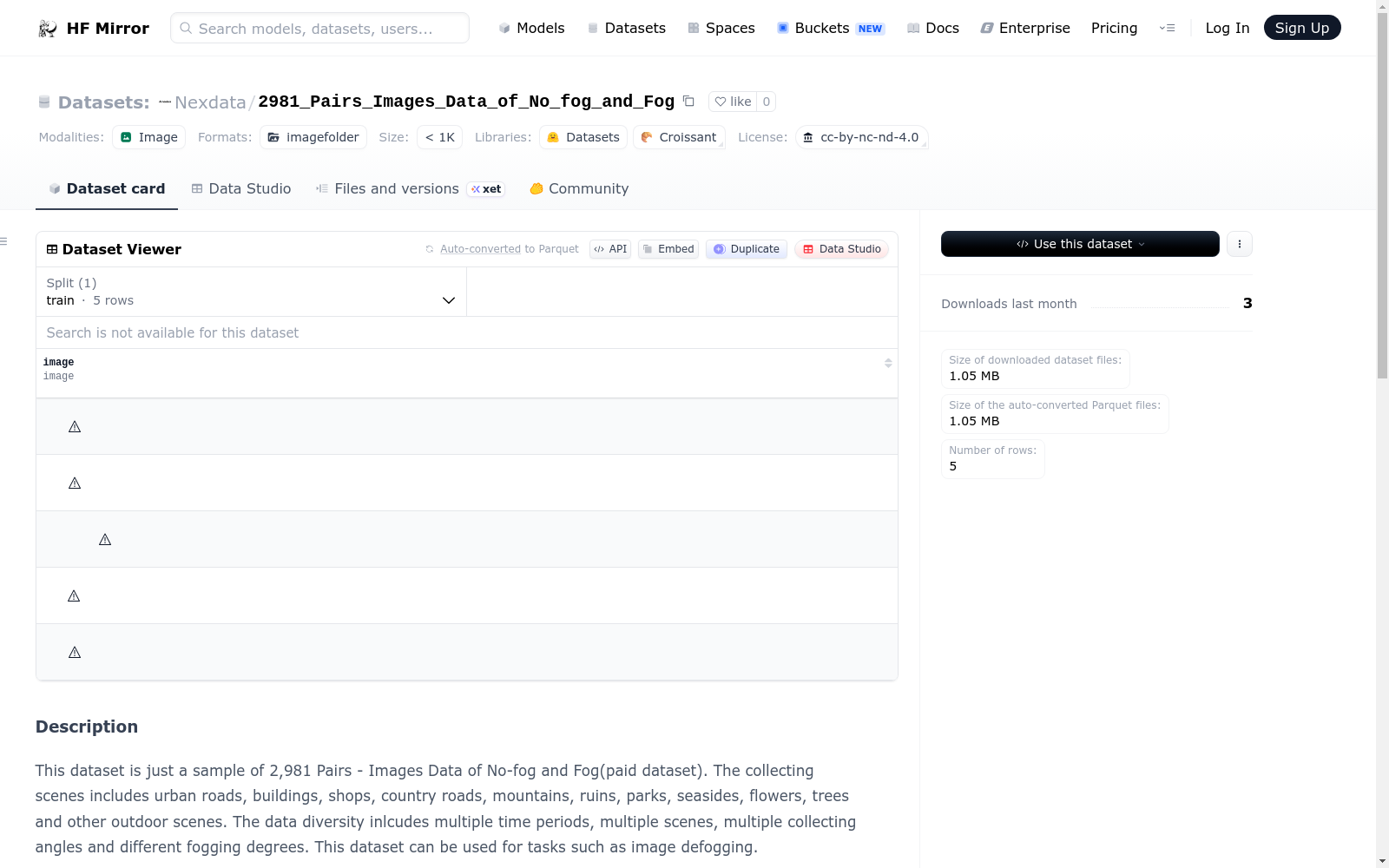Image resolution: width=1389 pixels, height=868 pixels.
Task: Click the Image modality tag
Action: [148, 137]
